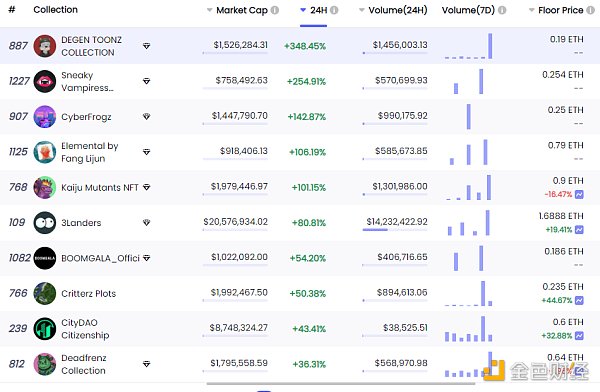600x392 pixels.
Task: Click BOOMGALA_Offici diamond icon
Action: (x=146, y=258)
